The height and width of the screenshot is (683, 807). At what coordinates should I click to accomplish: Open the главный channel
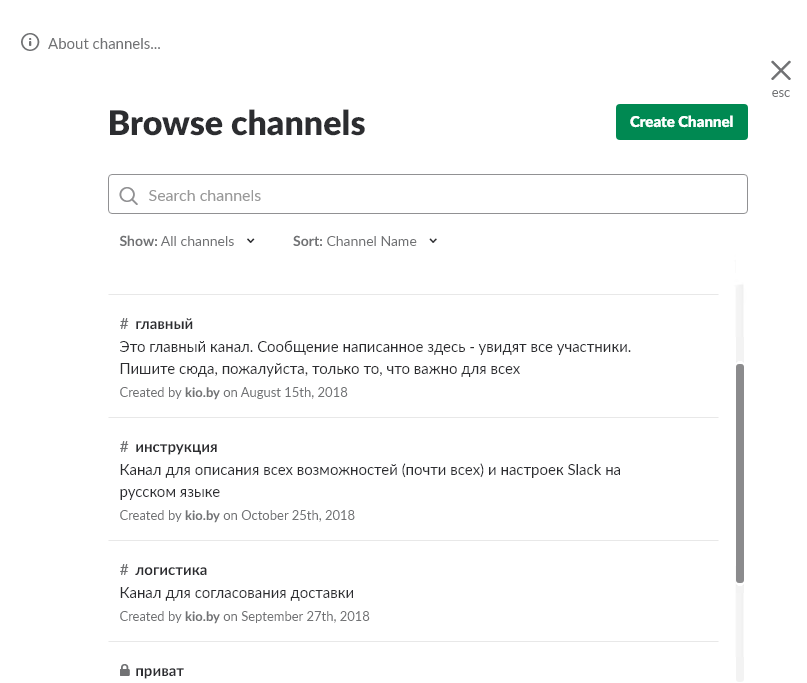(x=164, y=324)
